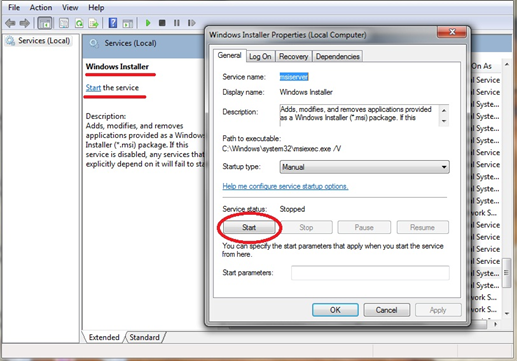
Task: Click inside the Start parameters field
Action: point(370,273)
